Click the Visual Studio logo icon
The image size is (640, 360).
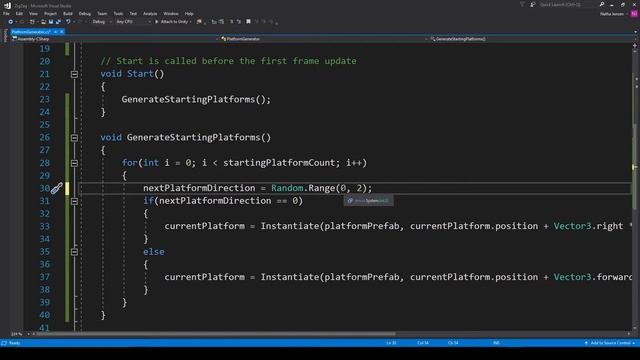[7, 5]
